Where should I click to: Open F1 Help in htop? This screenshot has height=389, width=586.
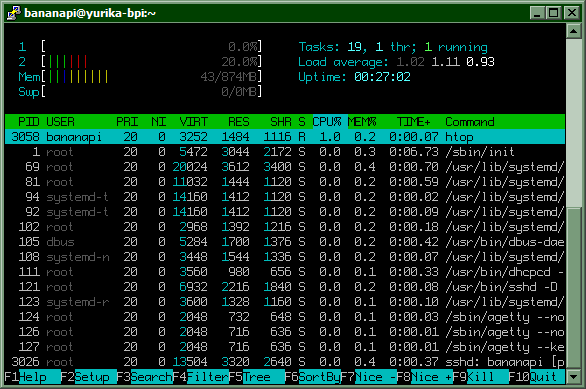pos(33,377)
